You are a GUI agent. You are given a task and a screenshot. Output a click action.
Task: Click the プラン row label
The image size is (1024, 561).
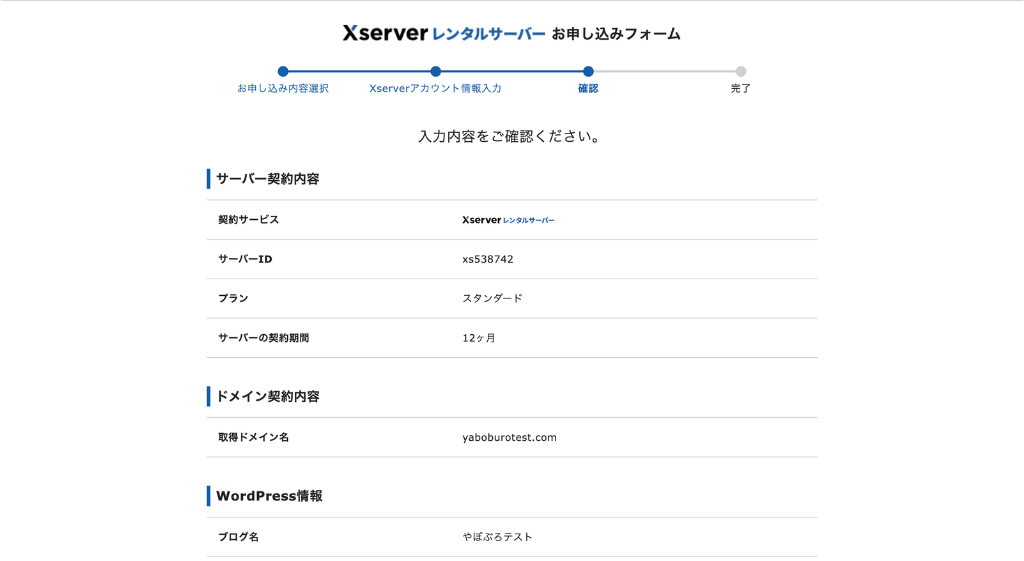pos(233,298)
